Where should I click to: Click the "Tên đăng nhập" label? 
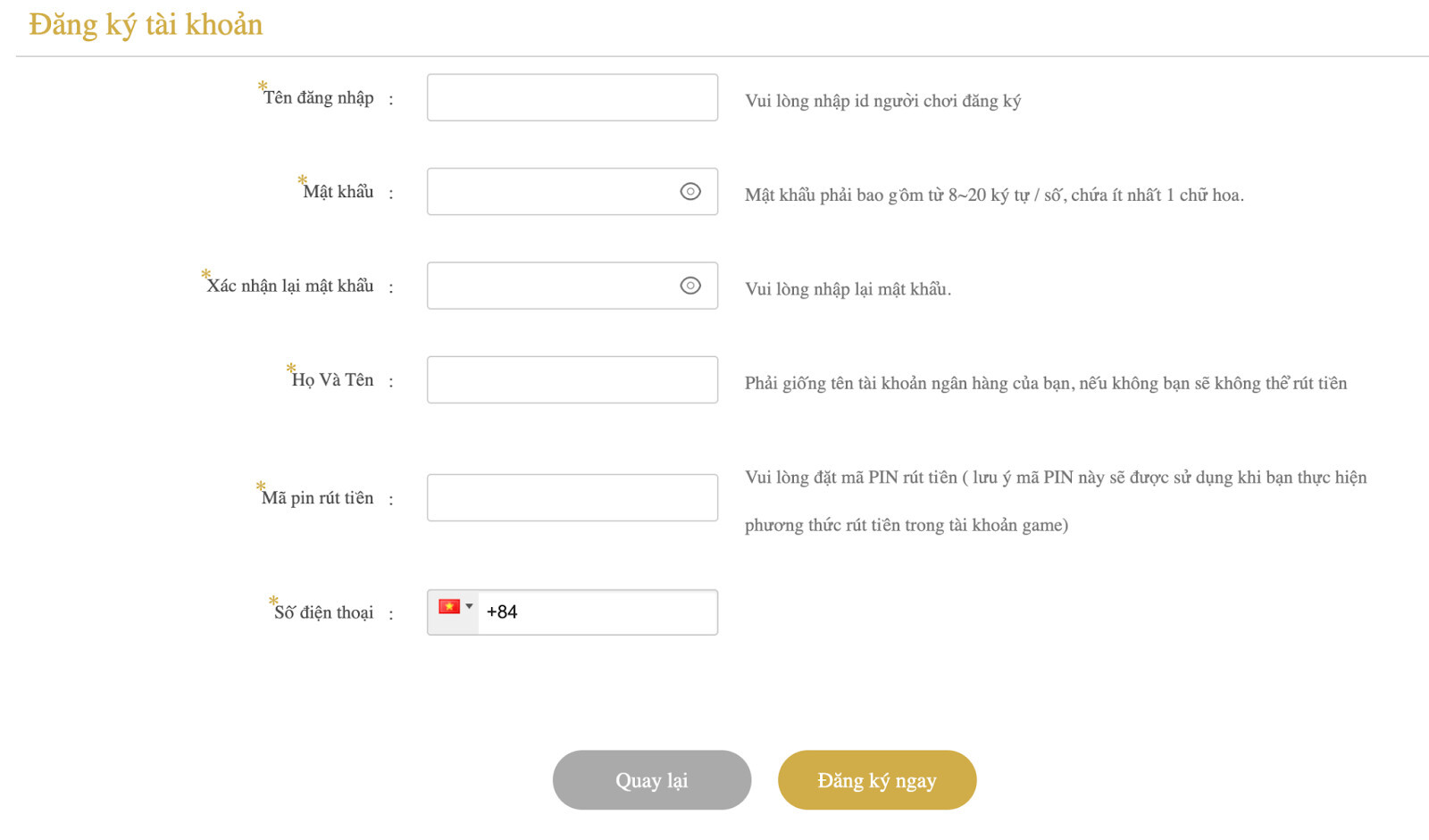point(318,98)
